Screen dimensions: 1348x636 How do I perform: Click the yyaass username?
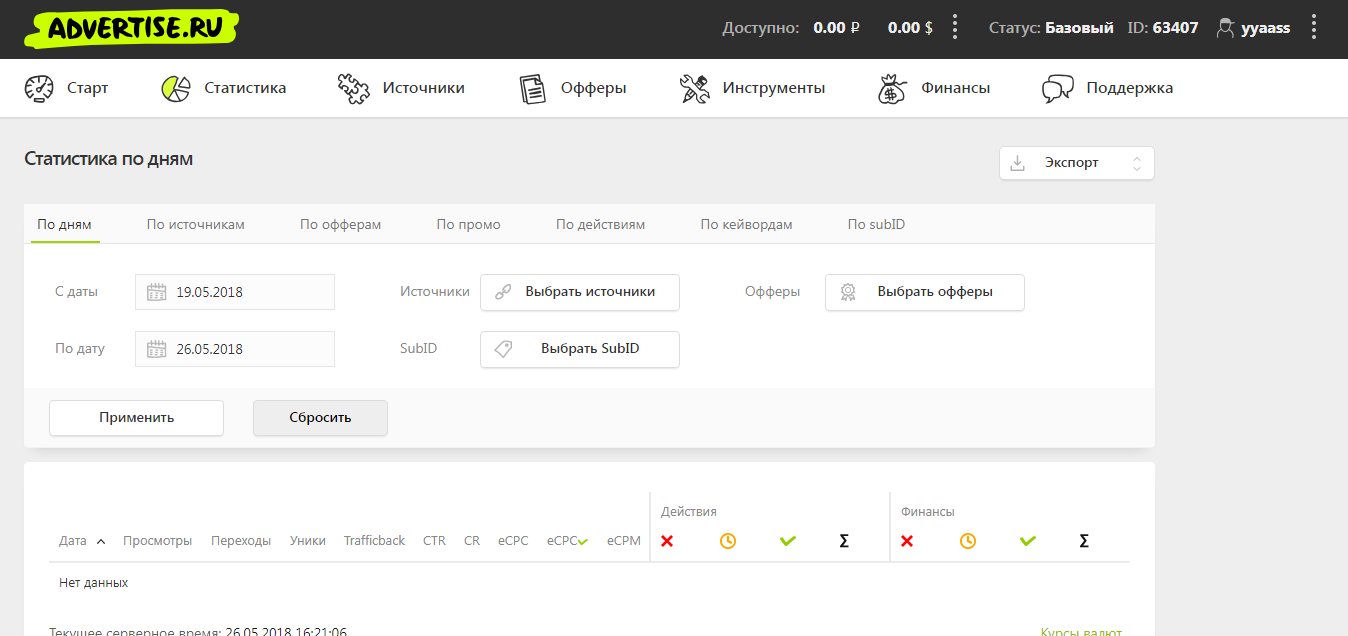1266,28
